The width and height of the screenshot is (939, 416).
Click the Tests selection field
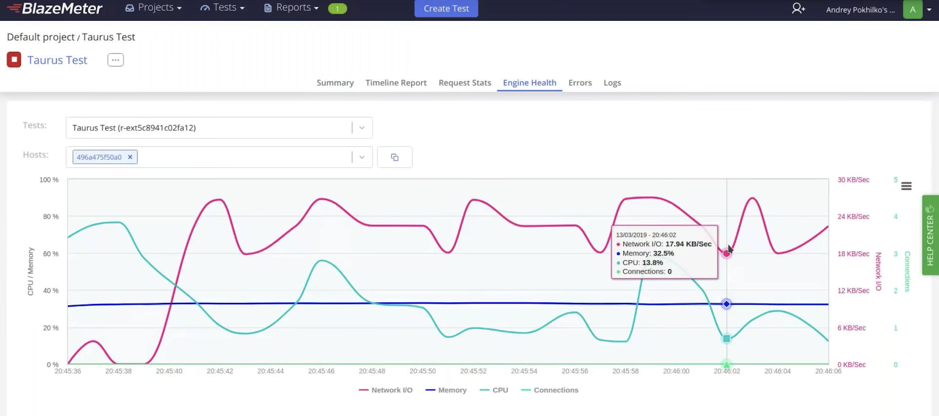click(219, 127)
